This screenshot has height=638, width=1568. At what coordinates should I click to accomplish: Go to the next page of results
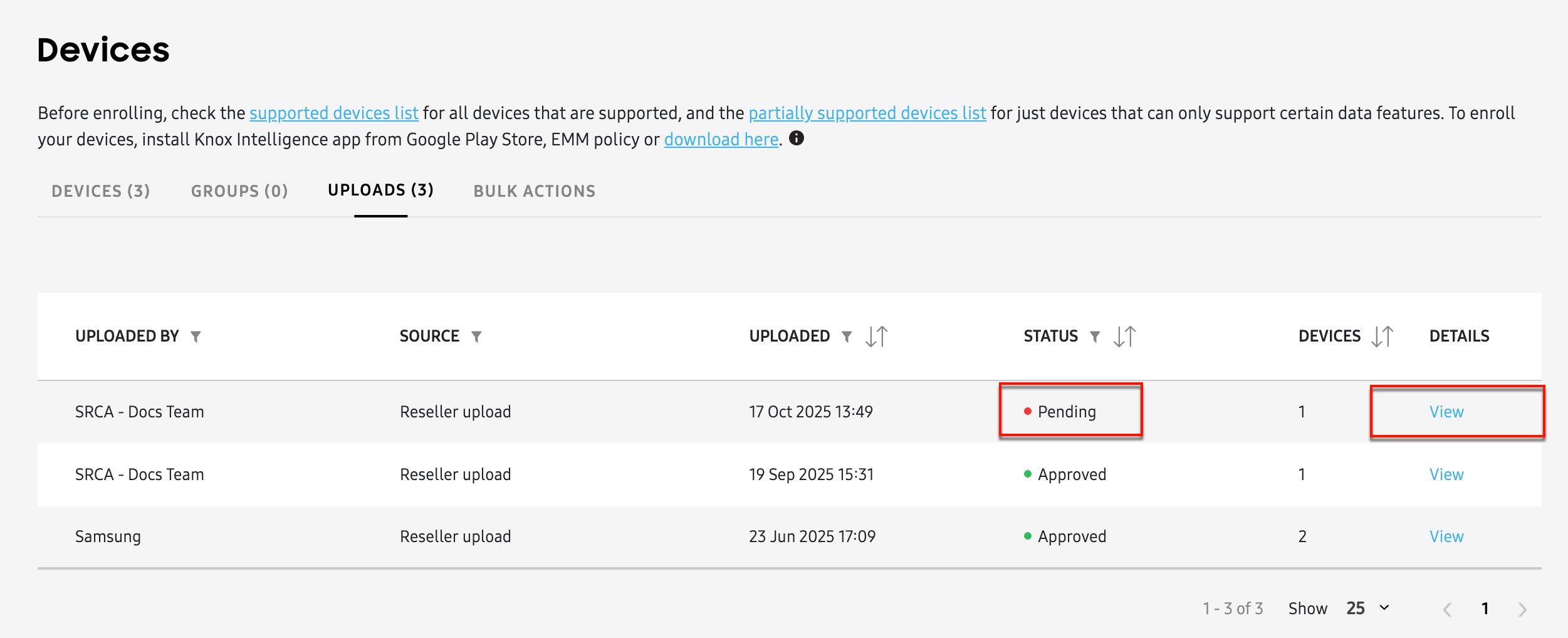[x=1525, y=608]
